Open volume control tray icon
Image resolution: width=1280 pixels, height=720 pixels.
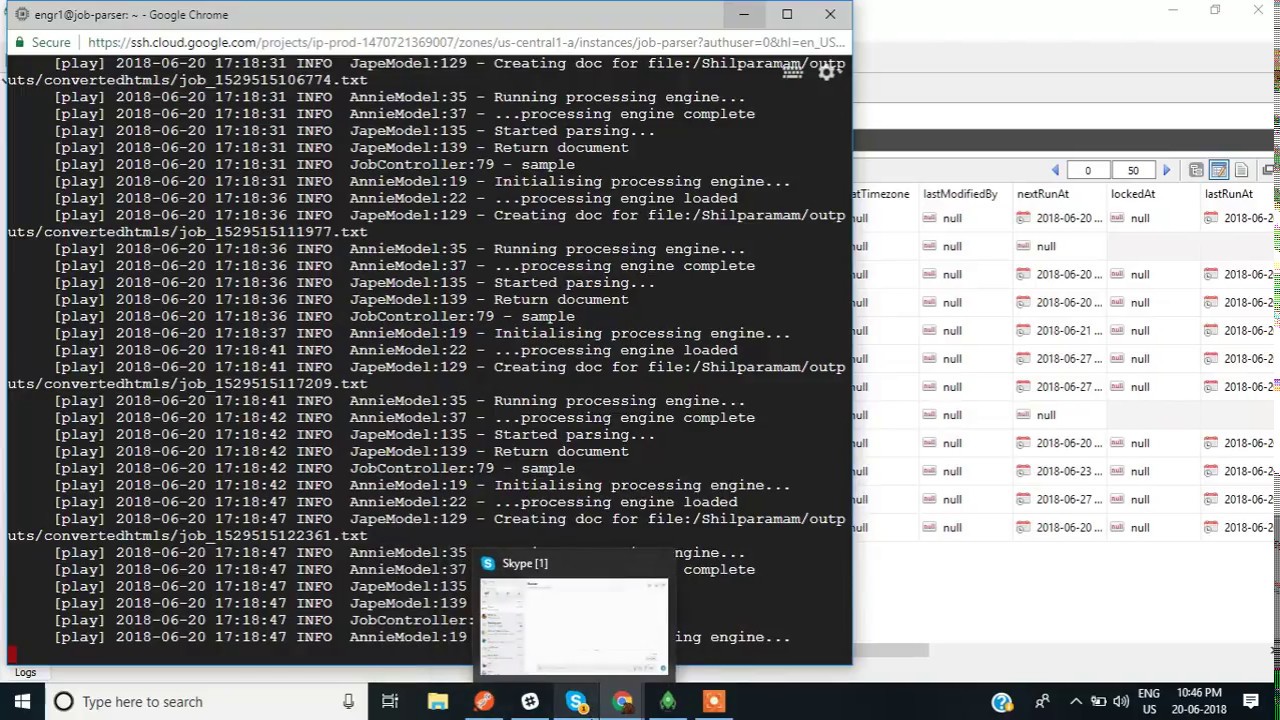(1121, 701)
